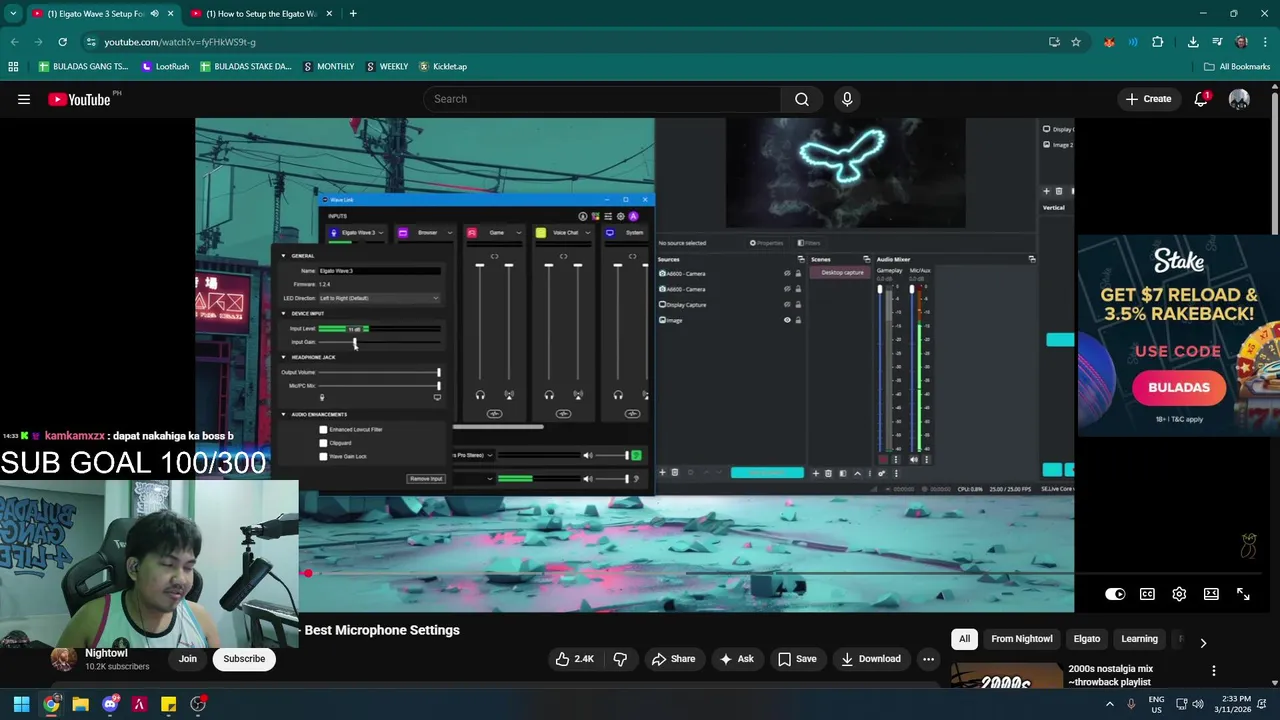Toggle the autoplay switch in player
1280x720 pixels.
click(x=1115, y=594)
